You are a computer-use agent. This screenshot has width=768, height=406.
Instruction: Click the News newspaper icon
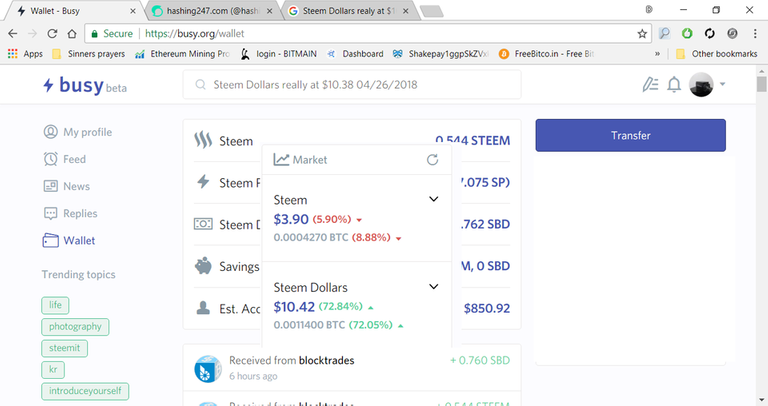point(50,186)
